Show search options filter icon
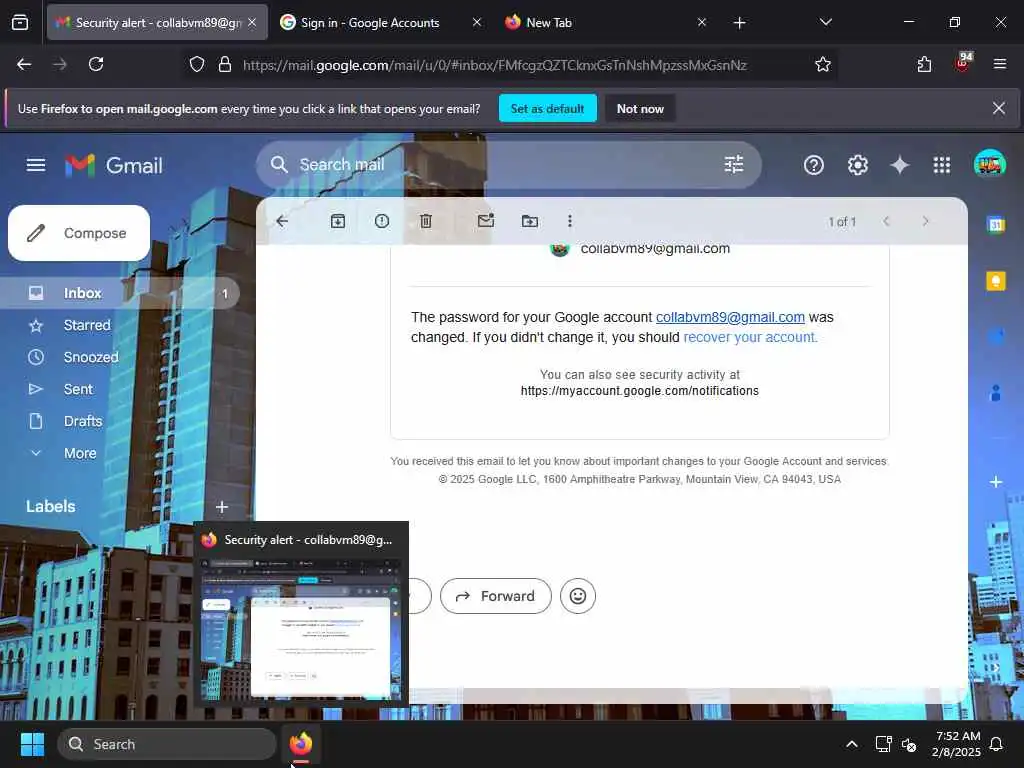This screenshot has height=768, width=1024. point(734,165)
